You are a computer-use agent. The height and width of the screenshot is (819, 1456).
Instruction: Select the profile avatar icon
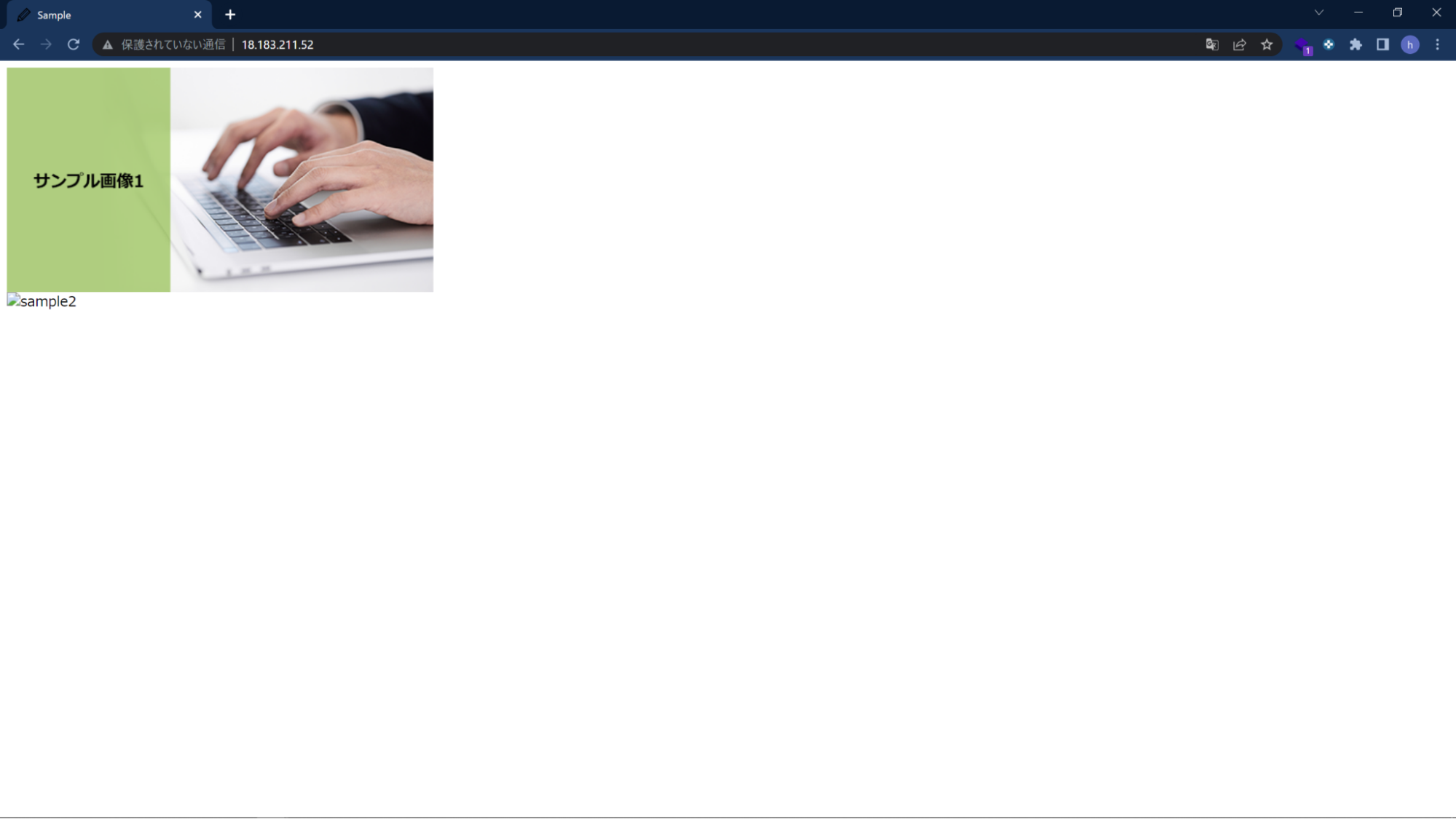pyautogui.click(x=1410, y=44)
